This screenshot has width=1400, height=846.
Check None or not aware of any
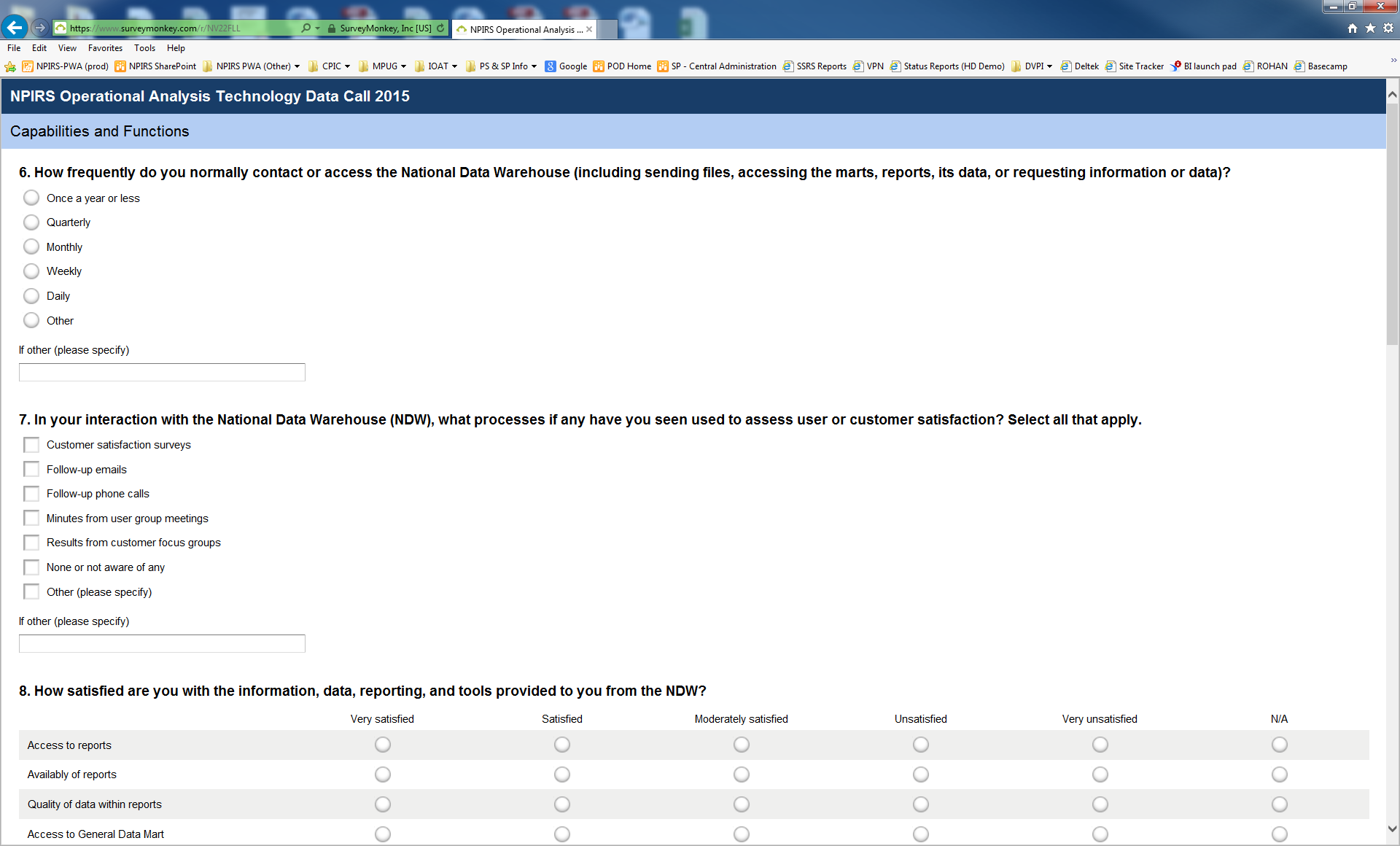31,567
